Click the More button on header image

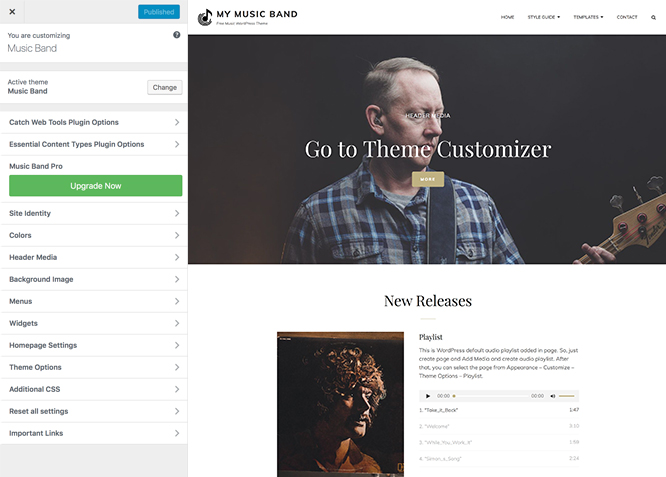tap(428, 179)
